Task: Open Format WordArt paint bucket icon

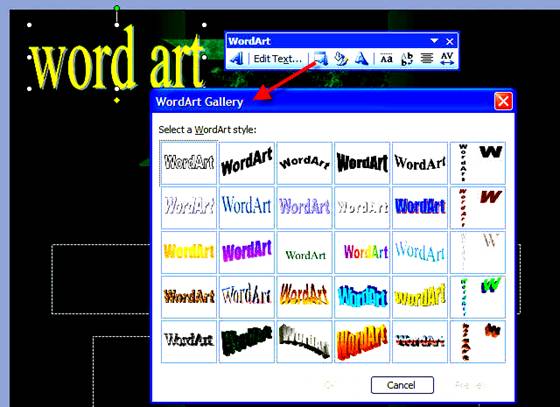Action: 341,58
